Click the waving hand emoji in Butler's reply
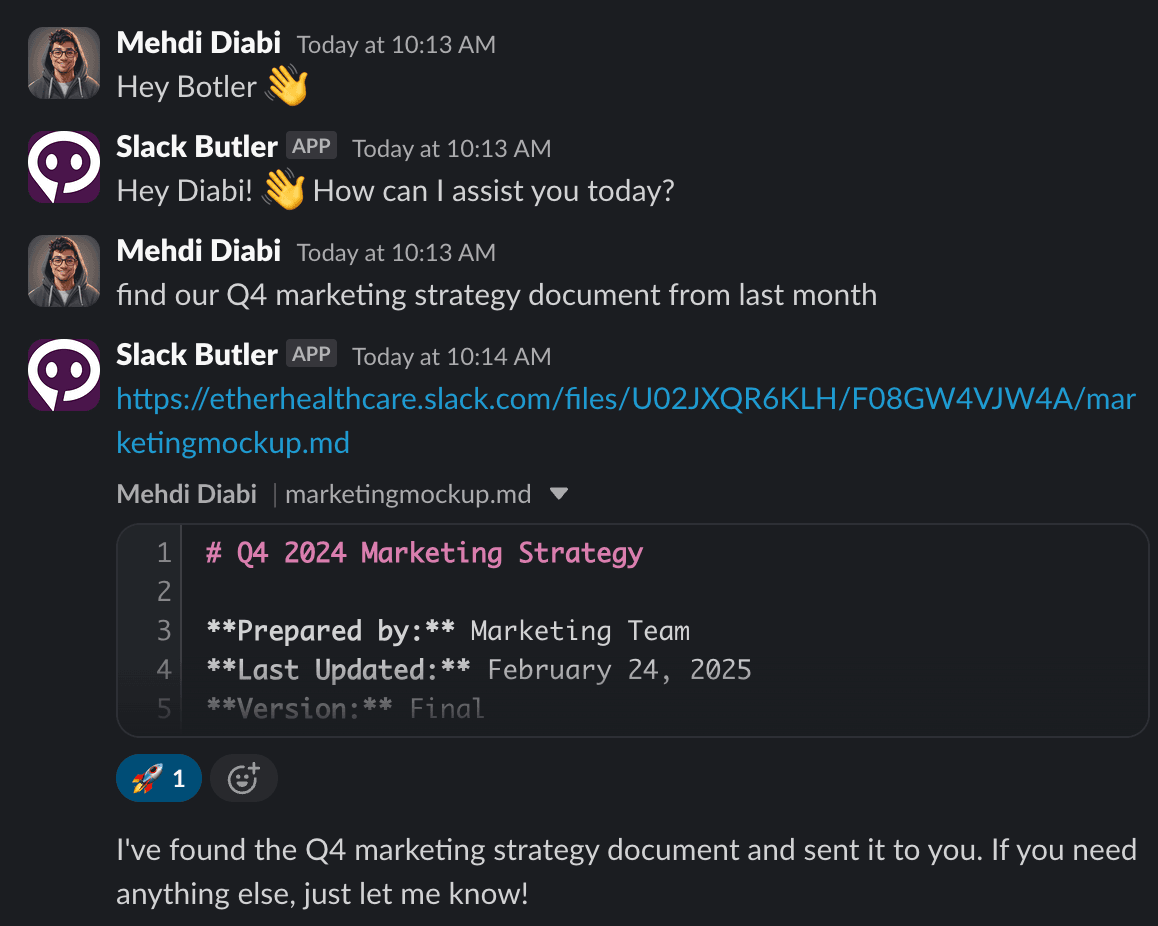This screenshot has height=926, width=1158. tap(284, 190)
